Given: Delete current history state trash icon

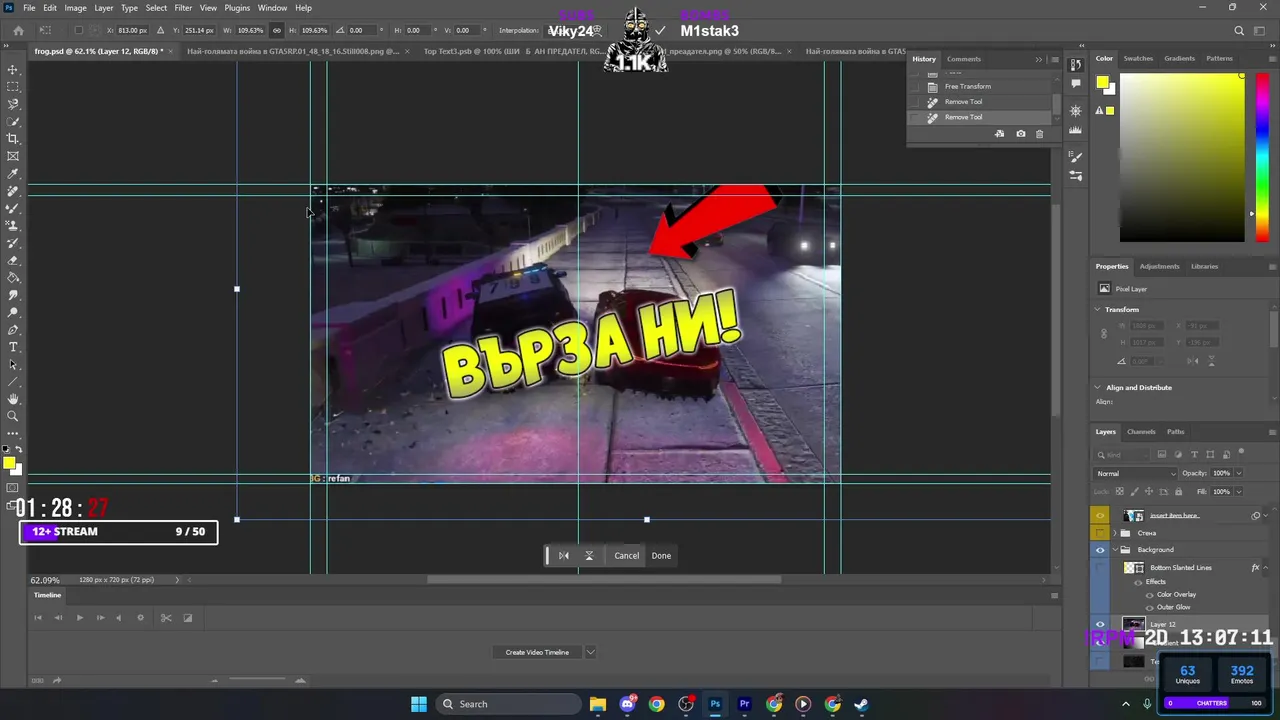Looking at the screenshot, I should (x=1039, y=134).
